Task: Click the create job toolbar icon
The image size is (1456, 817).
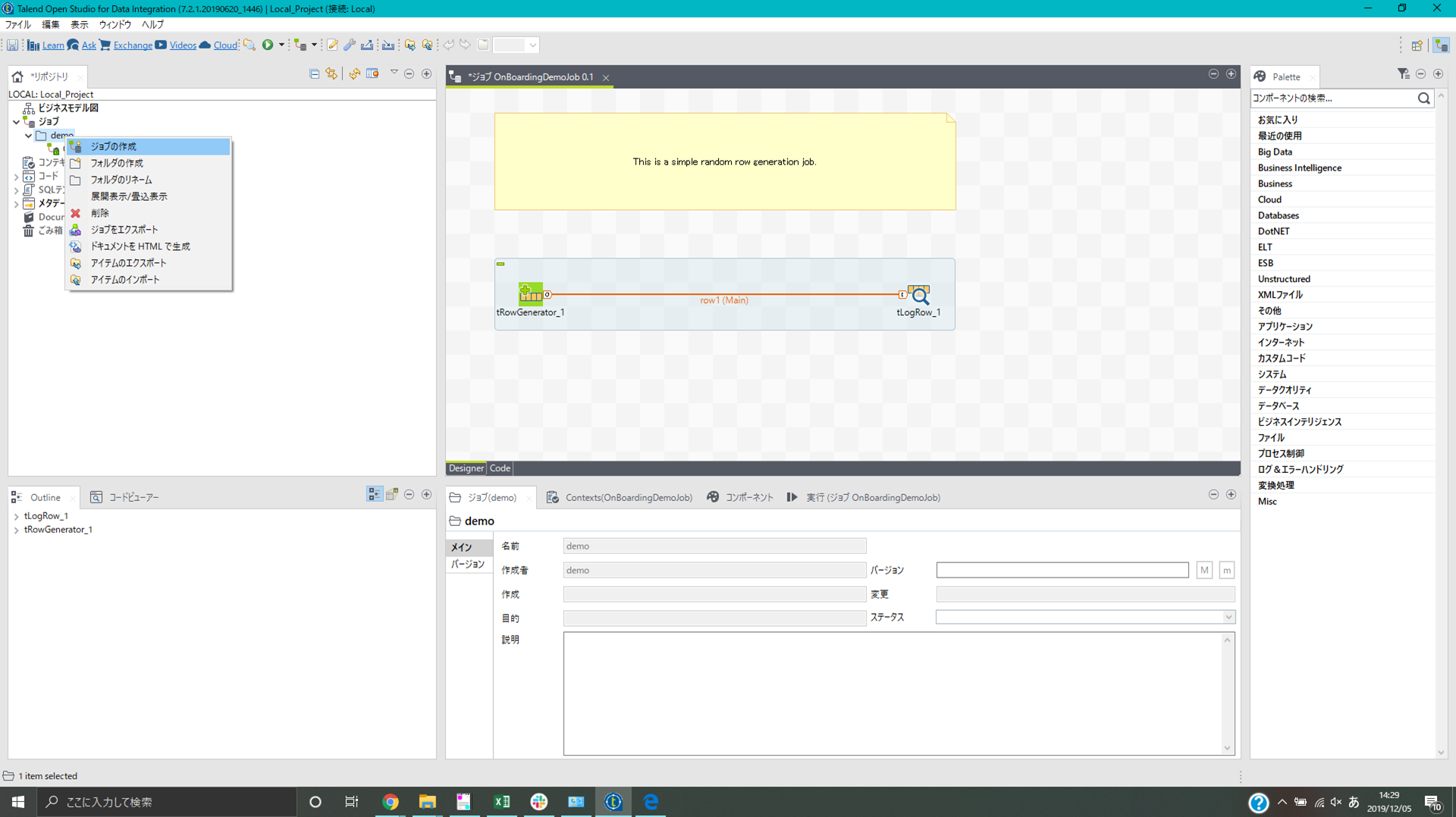Action: click(x=301, y=45)
